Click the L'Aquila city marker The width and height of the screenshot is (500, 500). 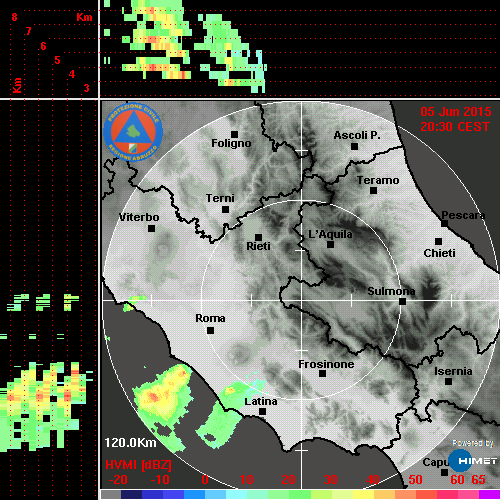point(330,245)
